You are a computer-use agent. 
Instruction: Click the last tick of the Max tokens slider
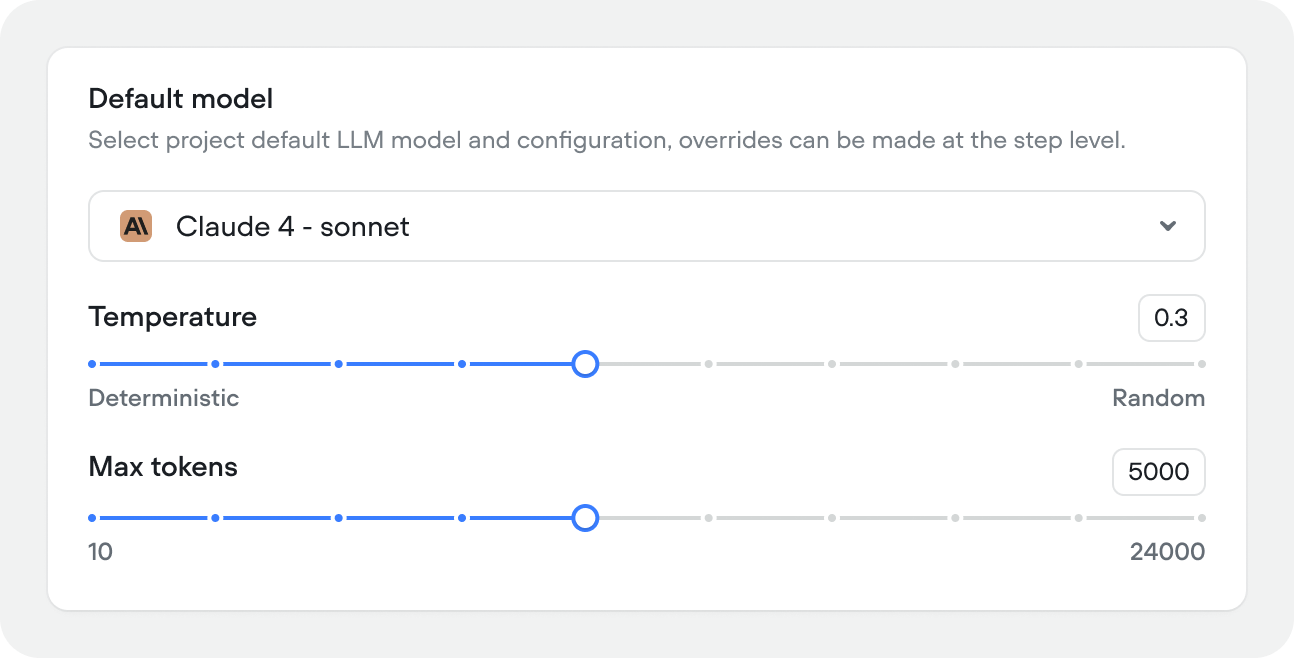pos(1202,518)
